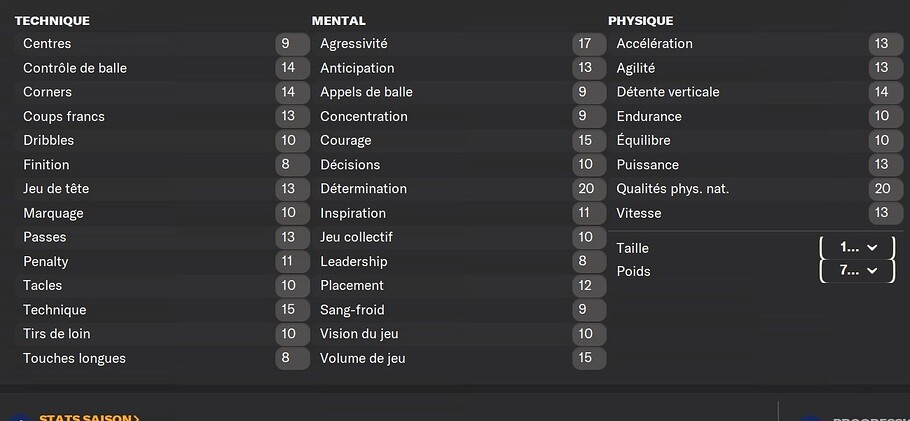Viewport: 910px width, 421px height.
Task: Select the Détermination value 20
Action: click(x=588, y=189)
